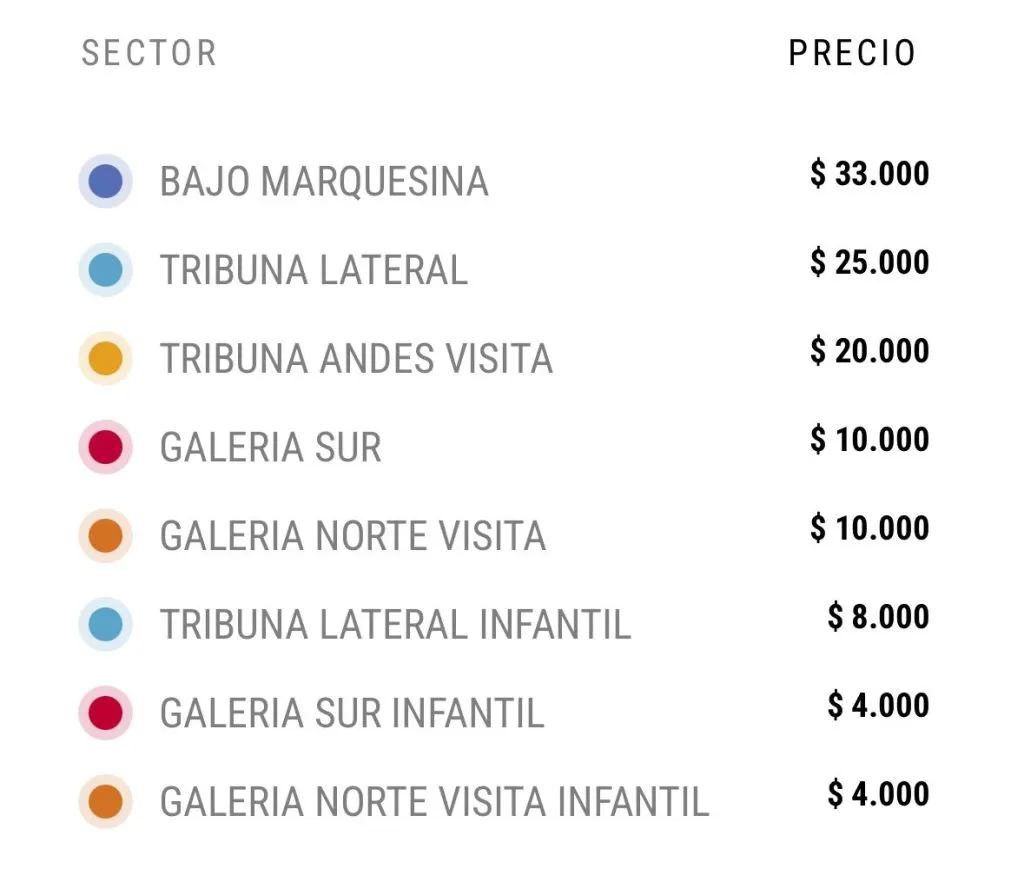Click the PRECIO column header
Screen dimensions: 1024x882
coord(852,53)
